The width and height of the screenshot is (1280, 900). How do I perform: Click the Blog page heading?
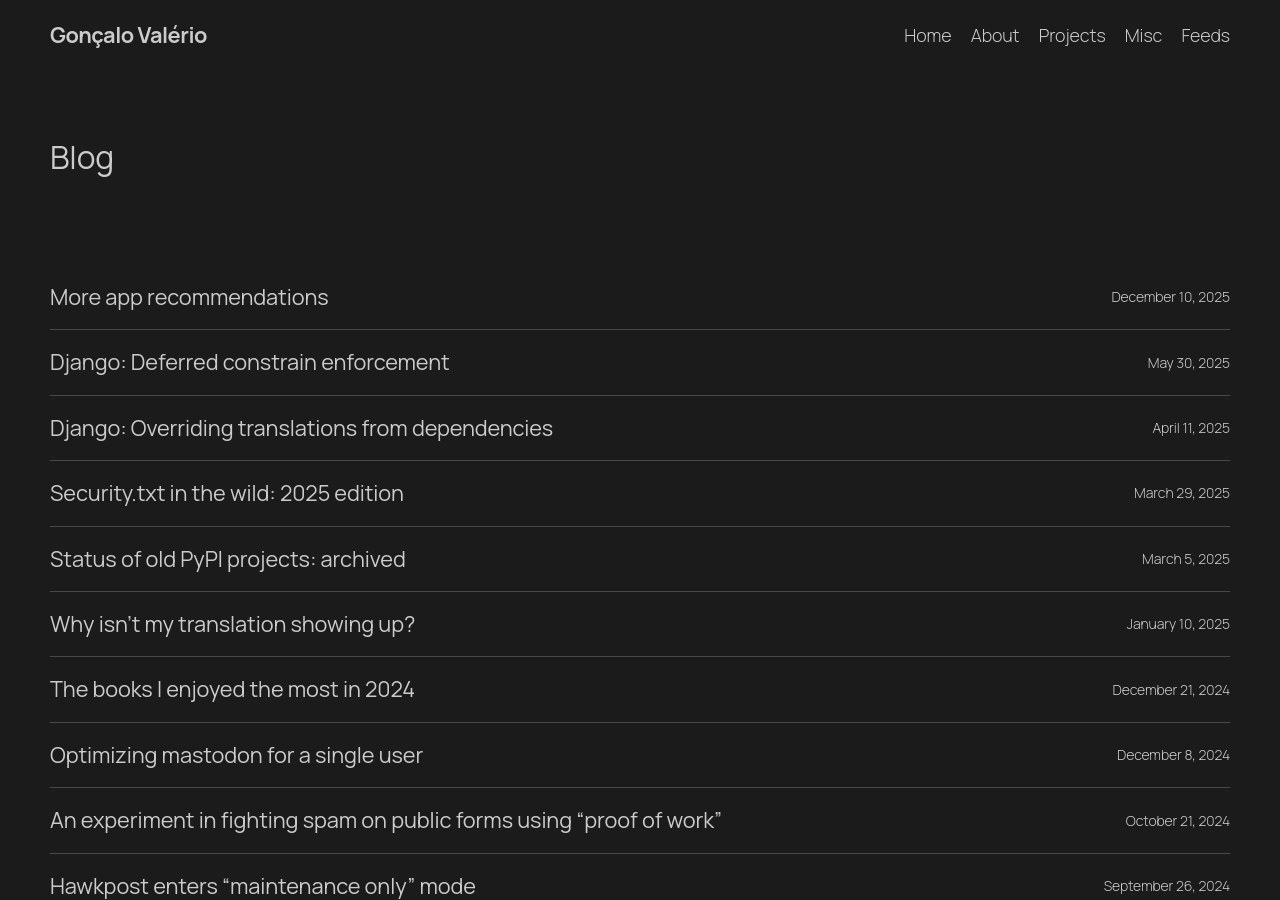82,157
